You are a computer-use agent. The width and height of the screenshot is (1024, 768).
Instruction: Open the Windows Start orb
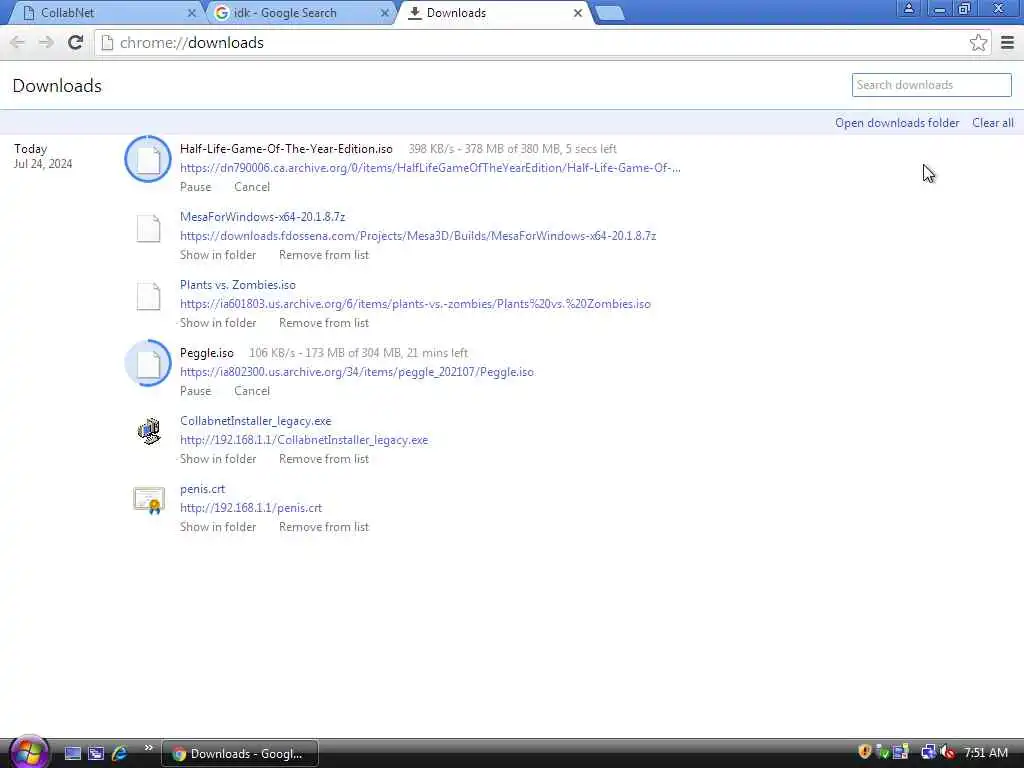[x=29, y=752]
